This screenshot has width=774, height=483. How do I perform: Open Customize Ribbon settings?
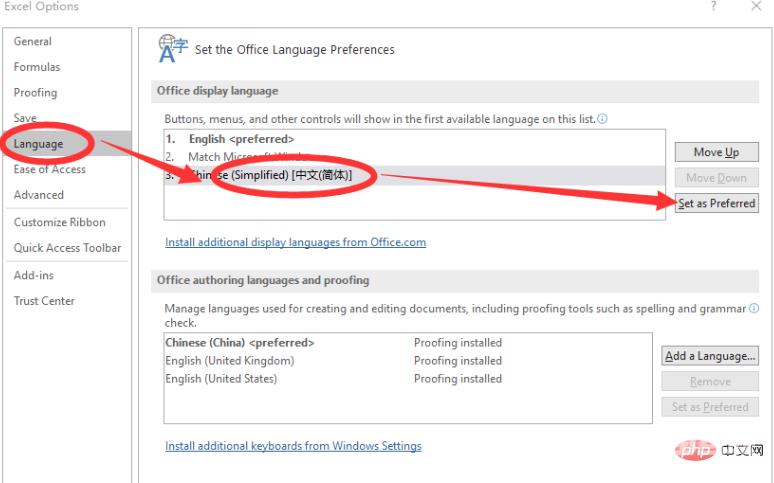click(x=59, y=222)
